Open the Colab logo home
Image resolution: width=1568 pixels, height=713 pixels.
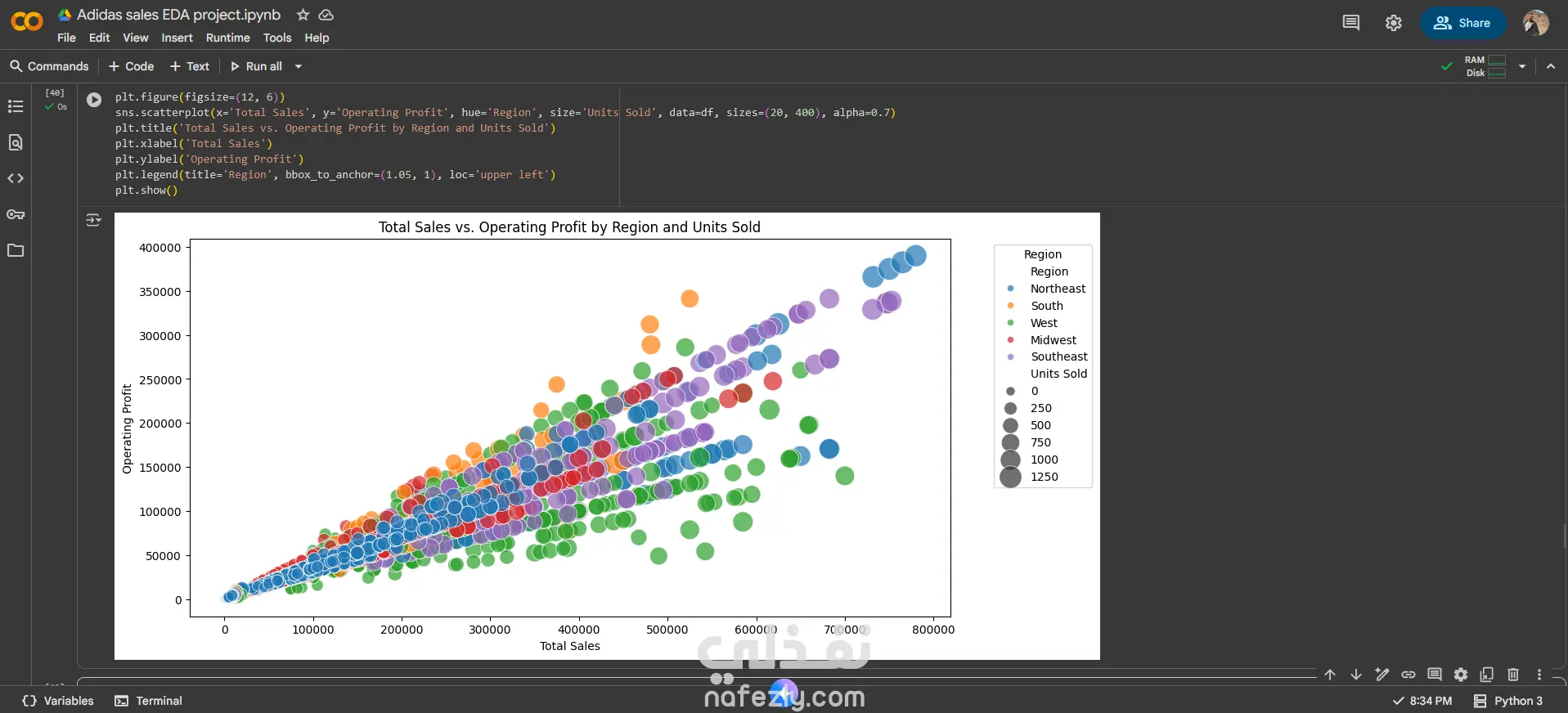(x=27, y=21)
